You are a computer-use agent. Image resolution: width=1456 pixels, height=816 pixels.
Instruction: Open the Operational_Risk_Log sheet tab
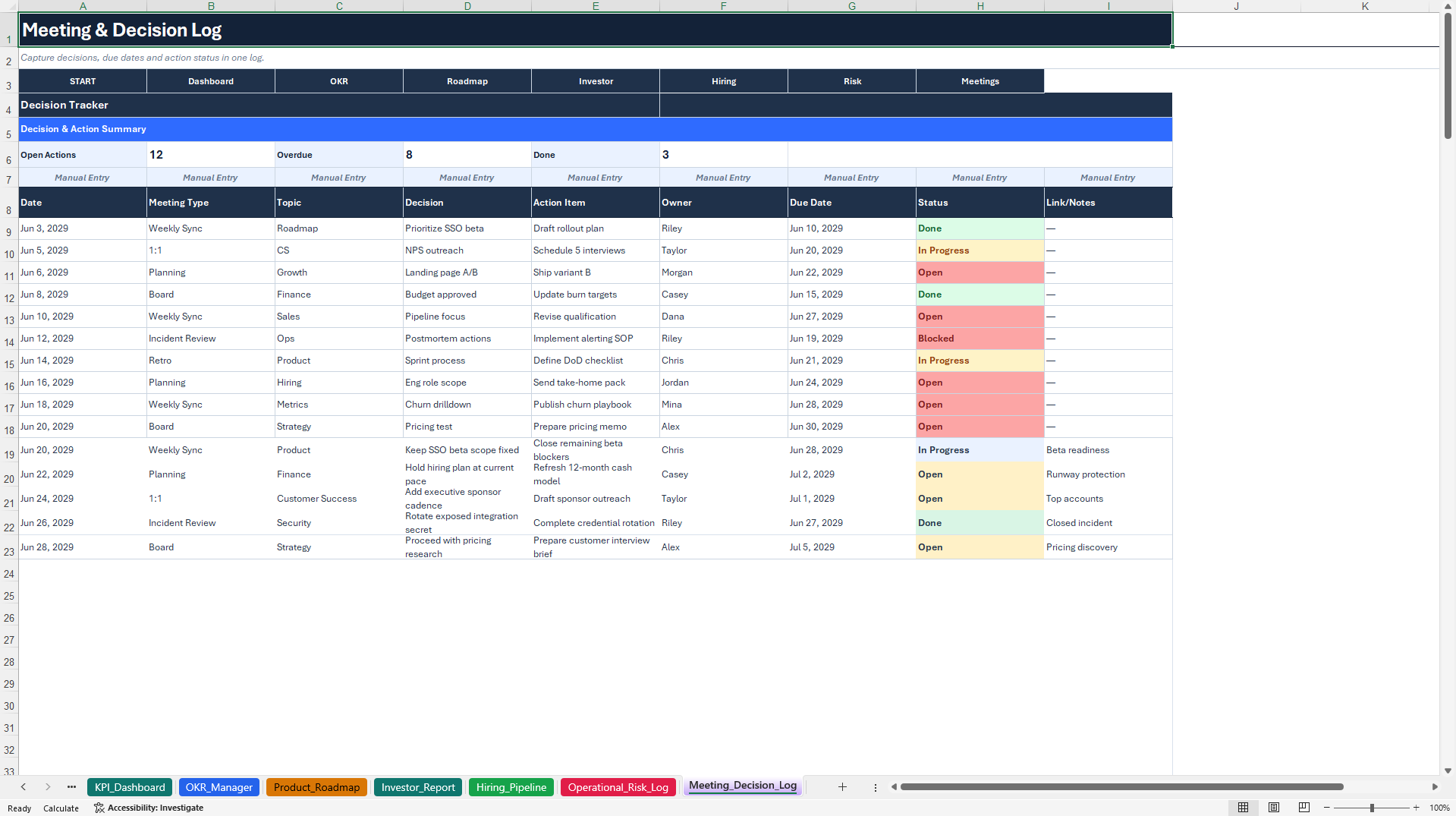coord(618,787)
